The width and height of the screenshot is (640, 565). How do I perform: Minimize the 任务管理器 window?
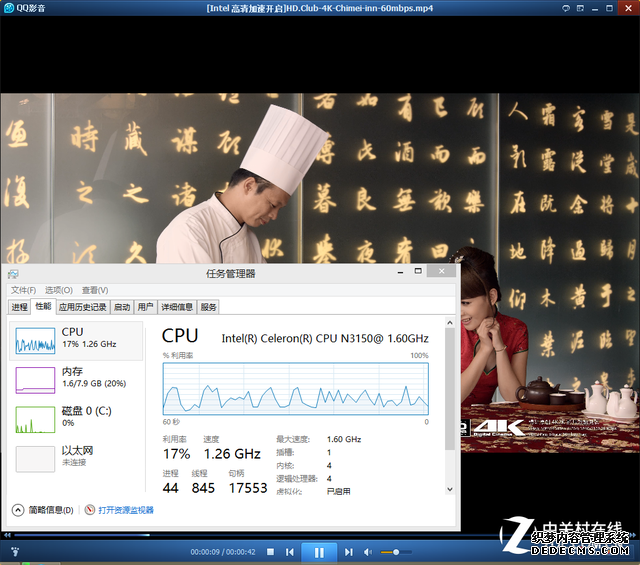coord(401,272)
